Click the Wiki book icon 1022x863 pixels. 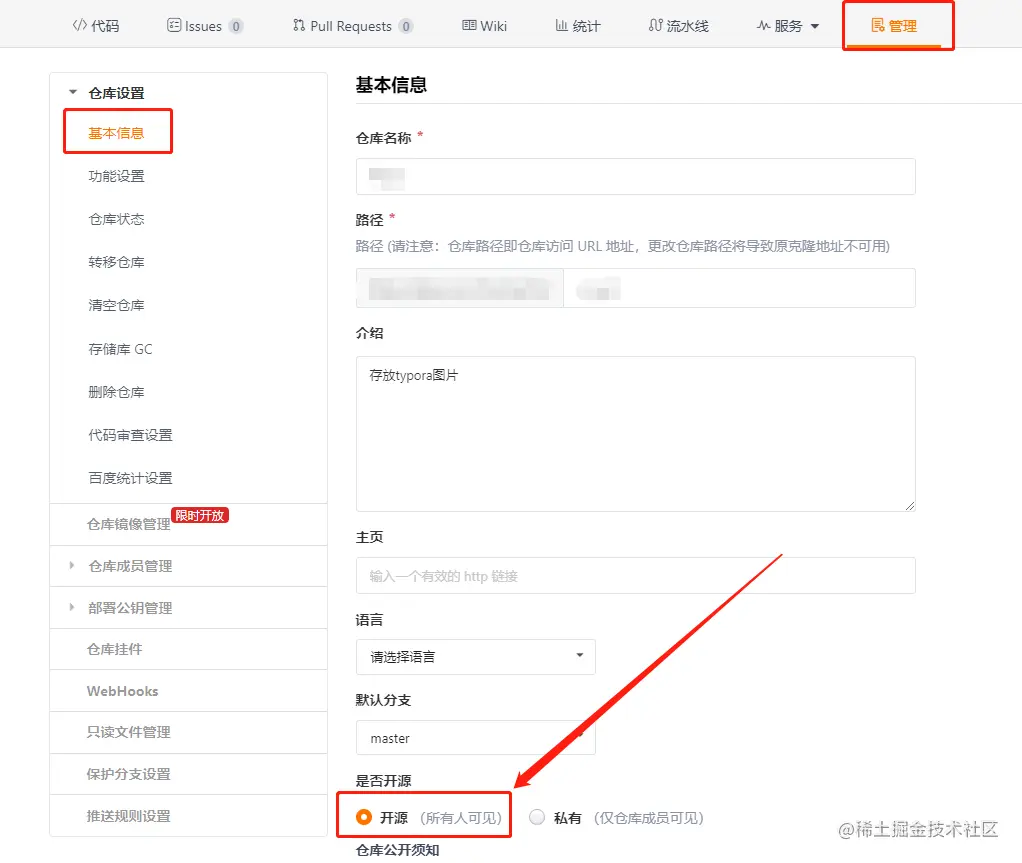click(469, 25)
